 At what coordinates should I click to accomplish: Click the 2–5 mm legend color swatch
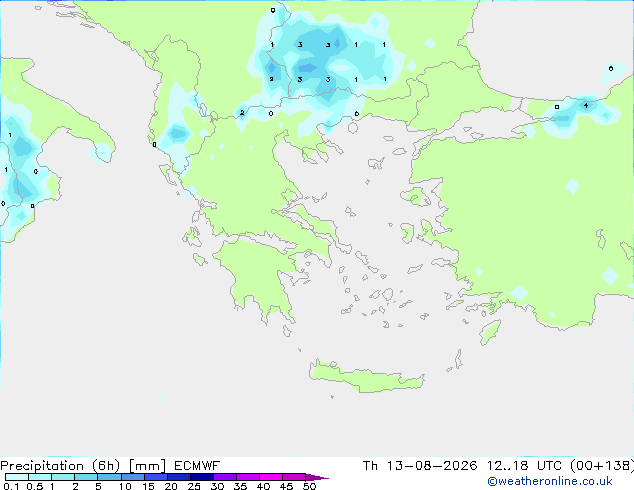[86, 477]
